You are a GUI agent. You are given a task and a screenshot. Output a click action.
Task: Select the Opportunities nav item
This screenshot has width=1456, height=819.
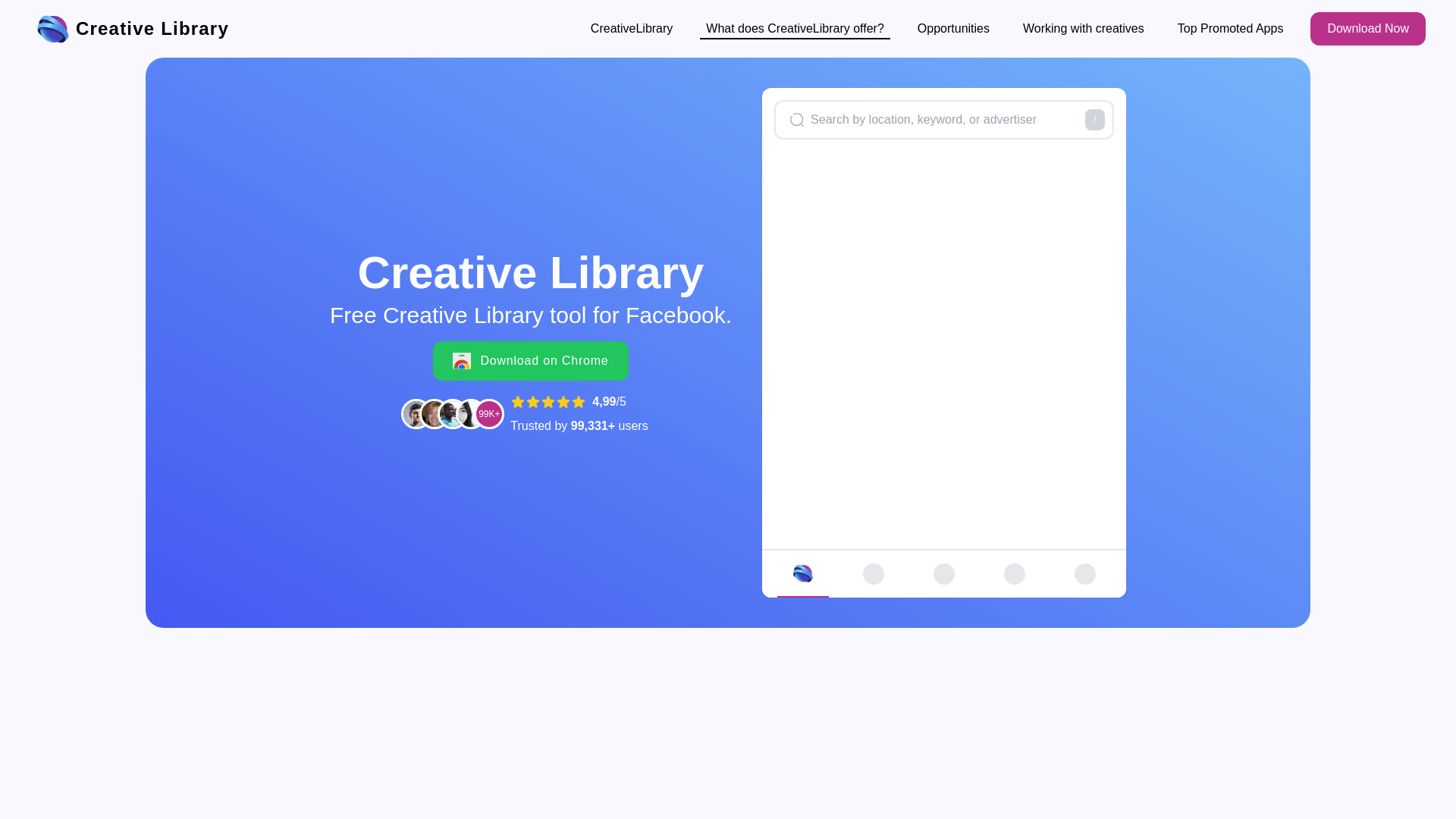[953, 29]
